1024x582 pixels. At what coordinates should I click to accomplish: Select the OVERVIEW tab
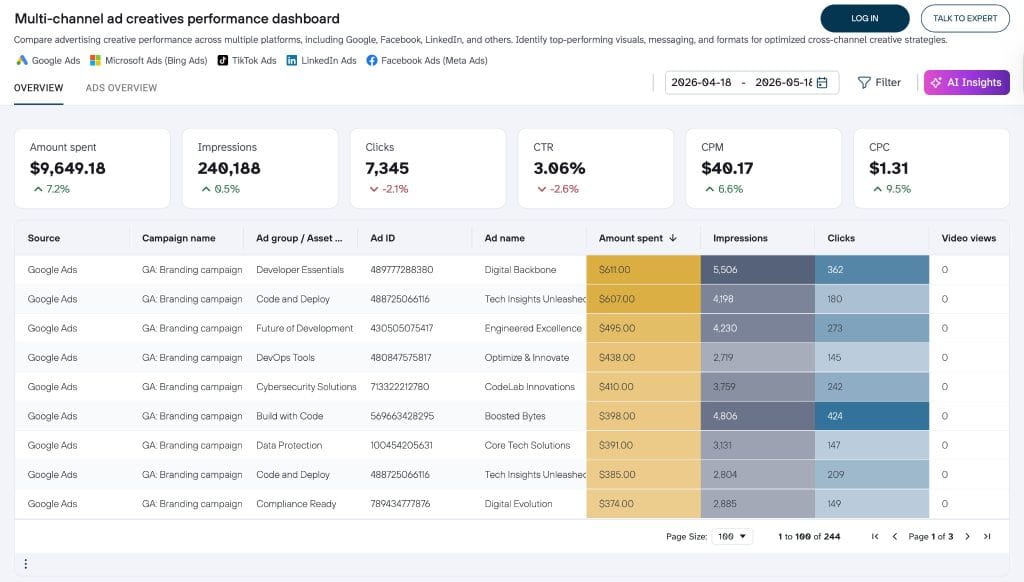pyautogui.click(x=39, y=88)
